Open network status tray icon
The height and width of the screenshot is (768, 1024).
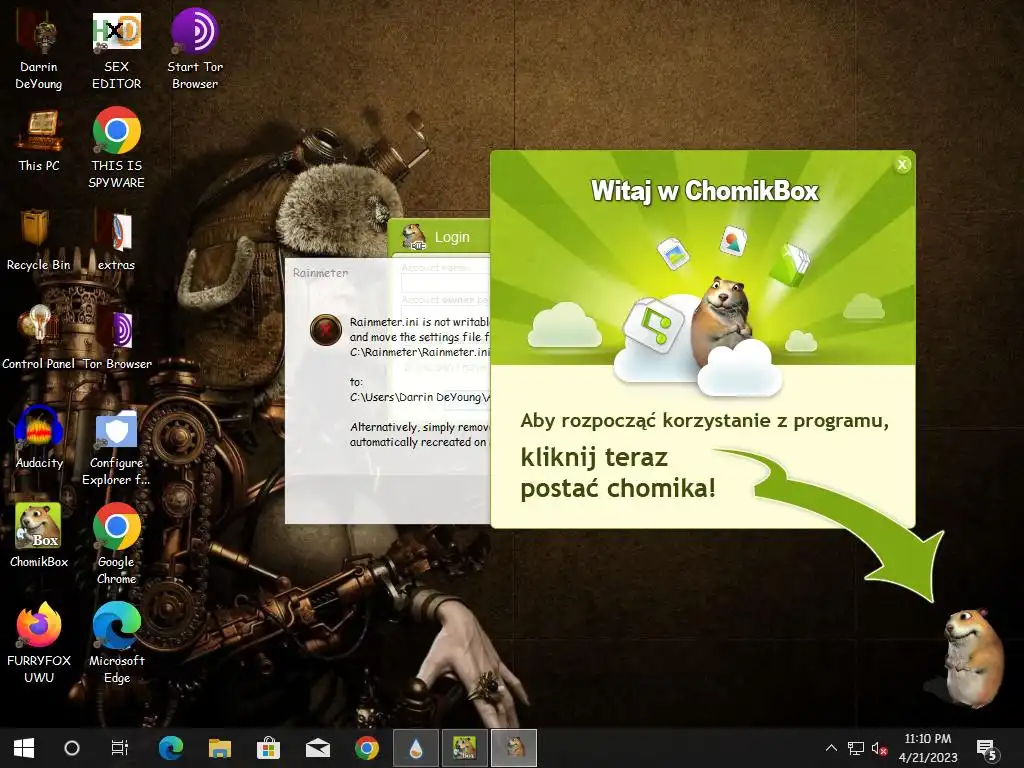tap(856, 748)
